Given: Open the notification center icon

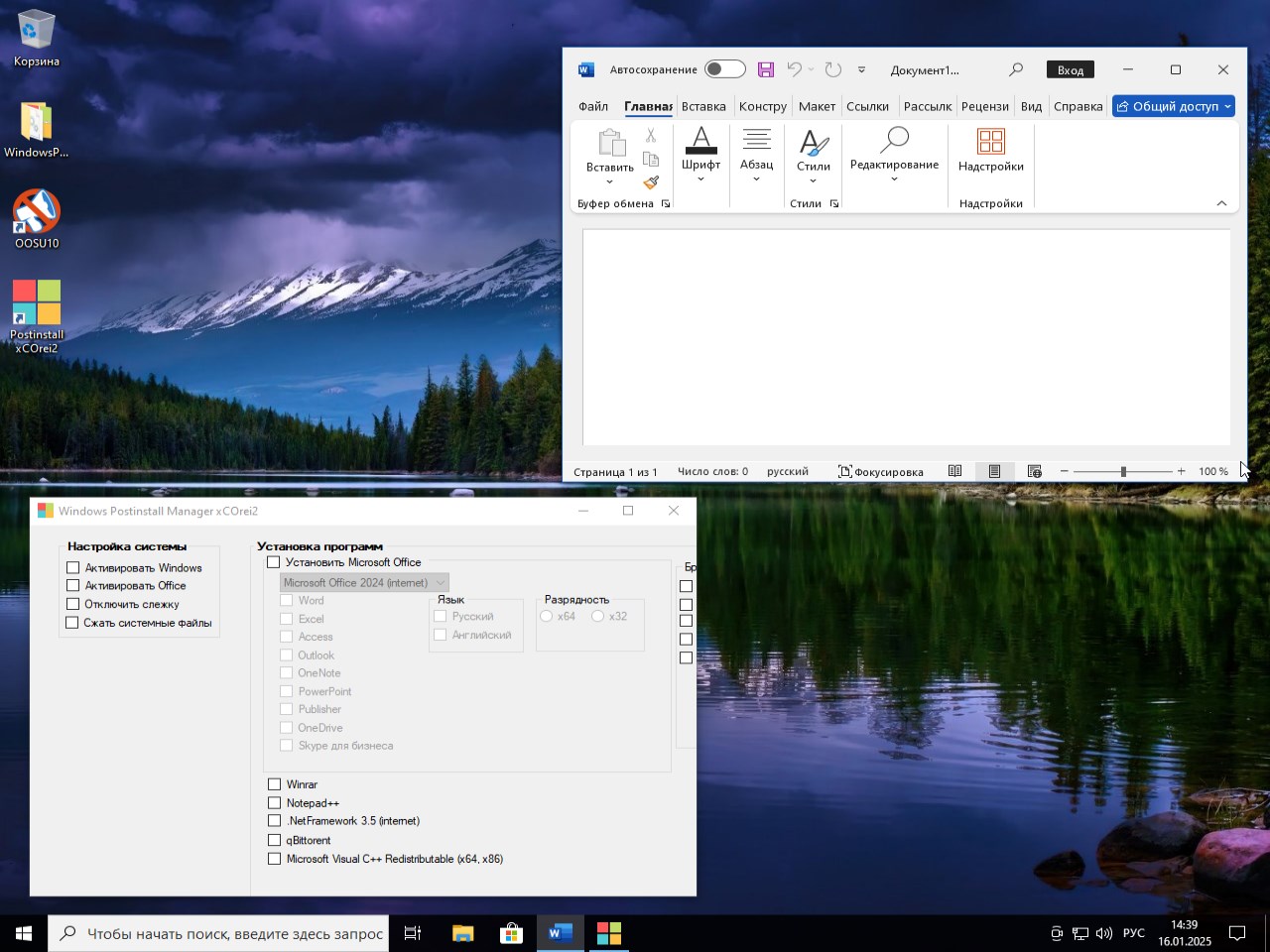Looking at the screenshot, I should (1237, 933).
